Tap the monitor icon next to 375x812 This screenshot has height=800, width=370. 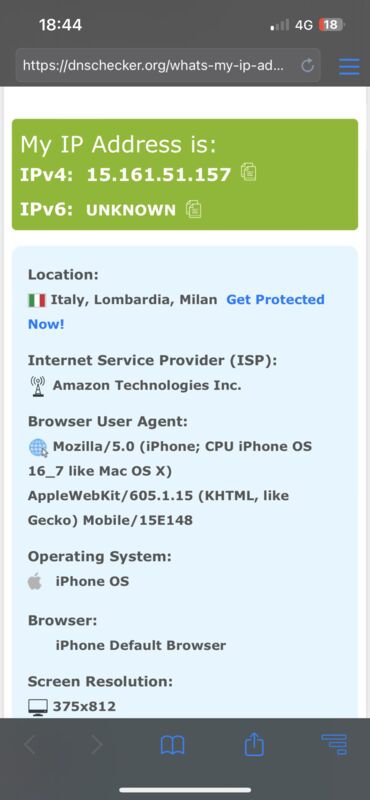[x=38, y=707]
